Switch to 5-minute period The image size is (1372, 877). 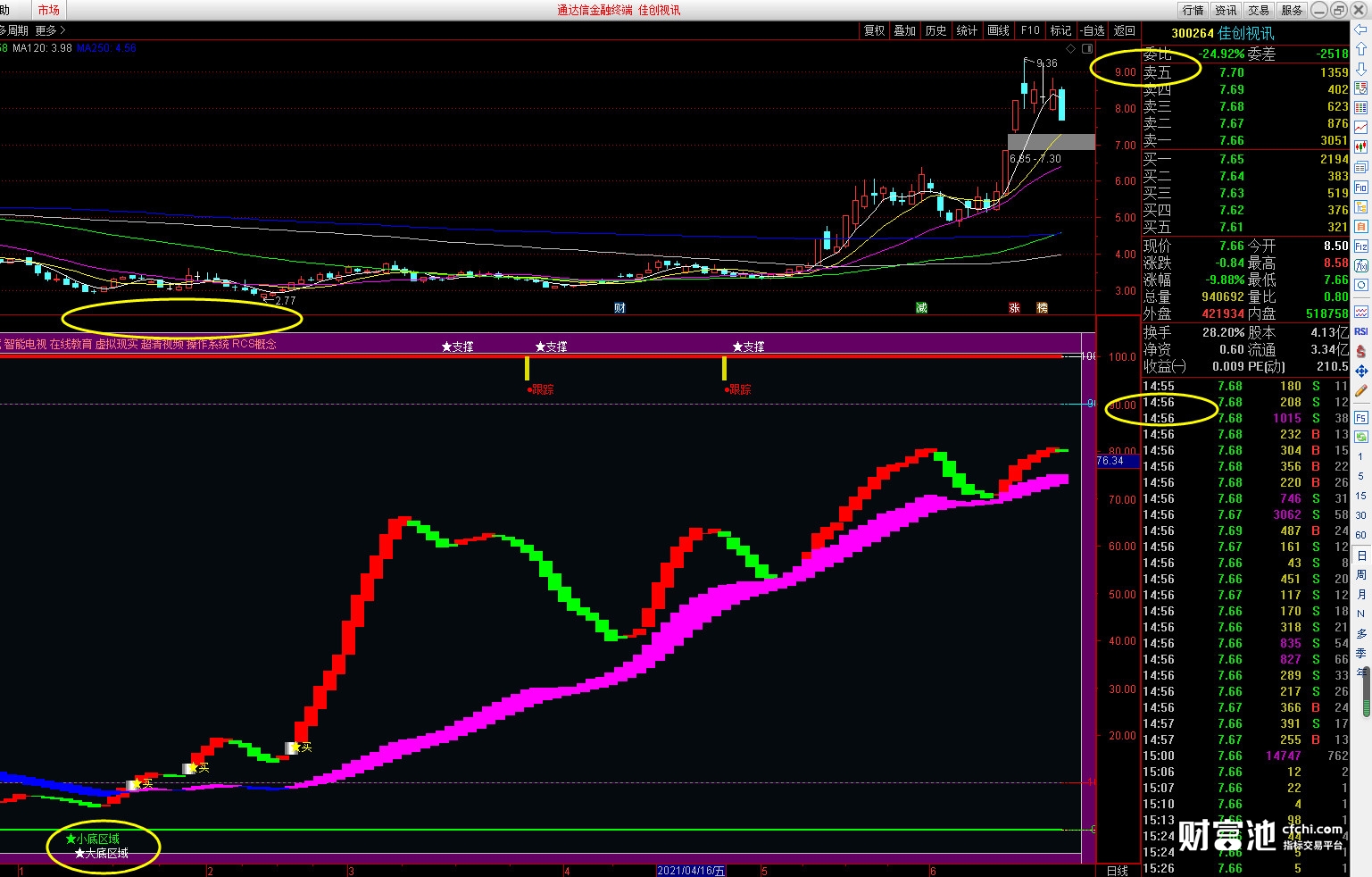tap(1361, 476)
